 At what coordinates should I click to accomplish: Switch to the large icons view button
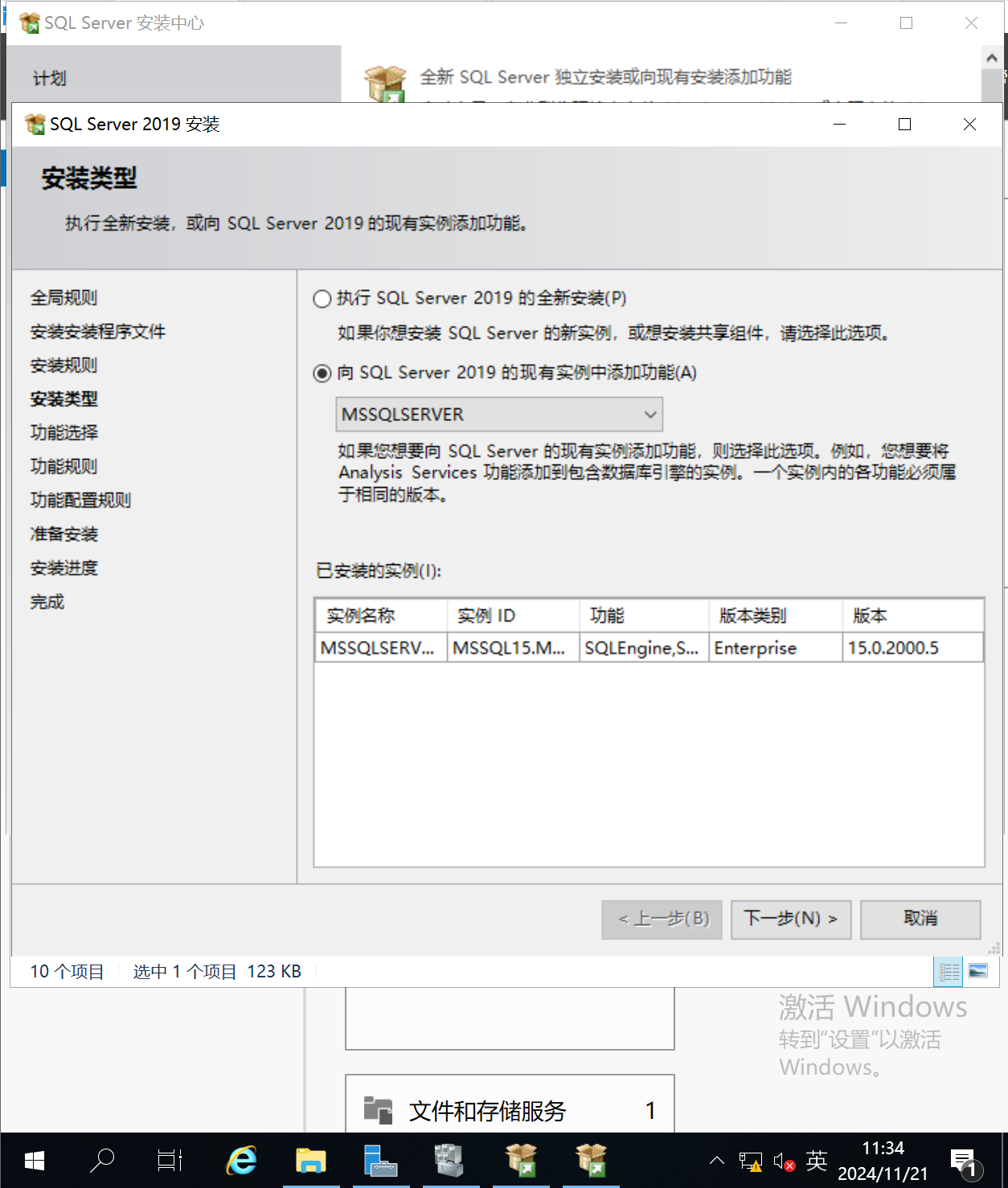click(978, 971)
